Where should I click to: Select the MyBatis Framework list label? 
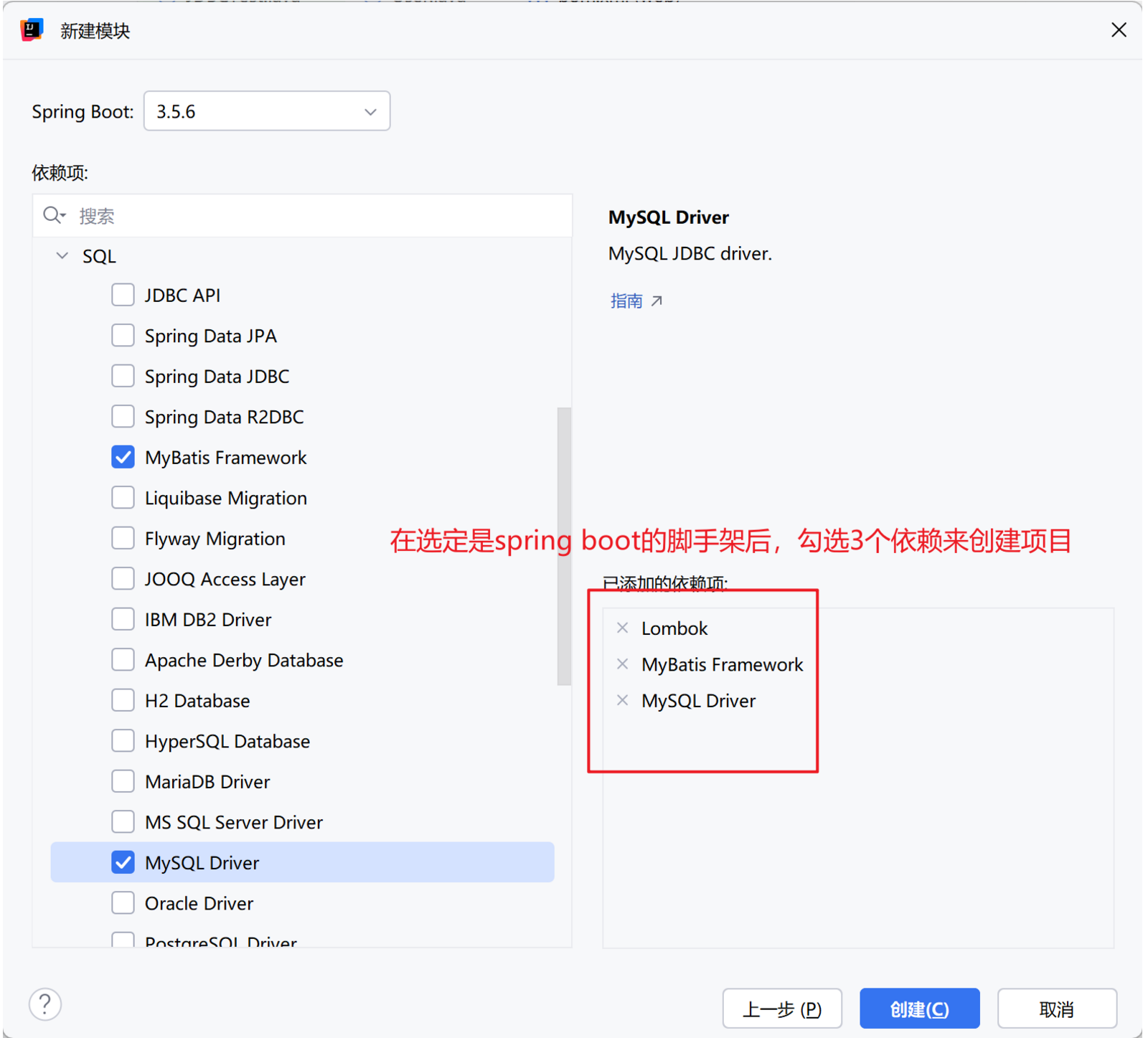225,458
